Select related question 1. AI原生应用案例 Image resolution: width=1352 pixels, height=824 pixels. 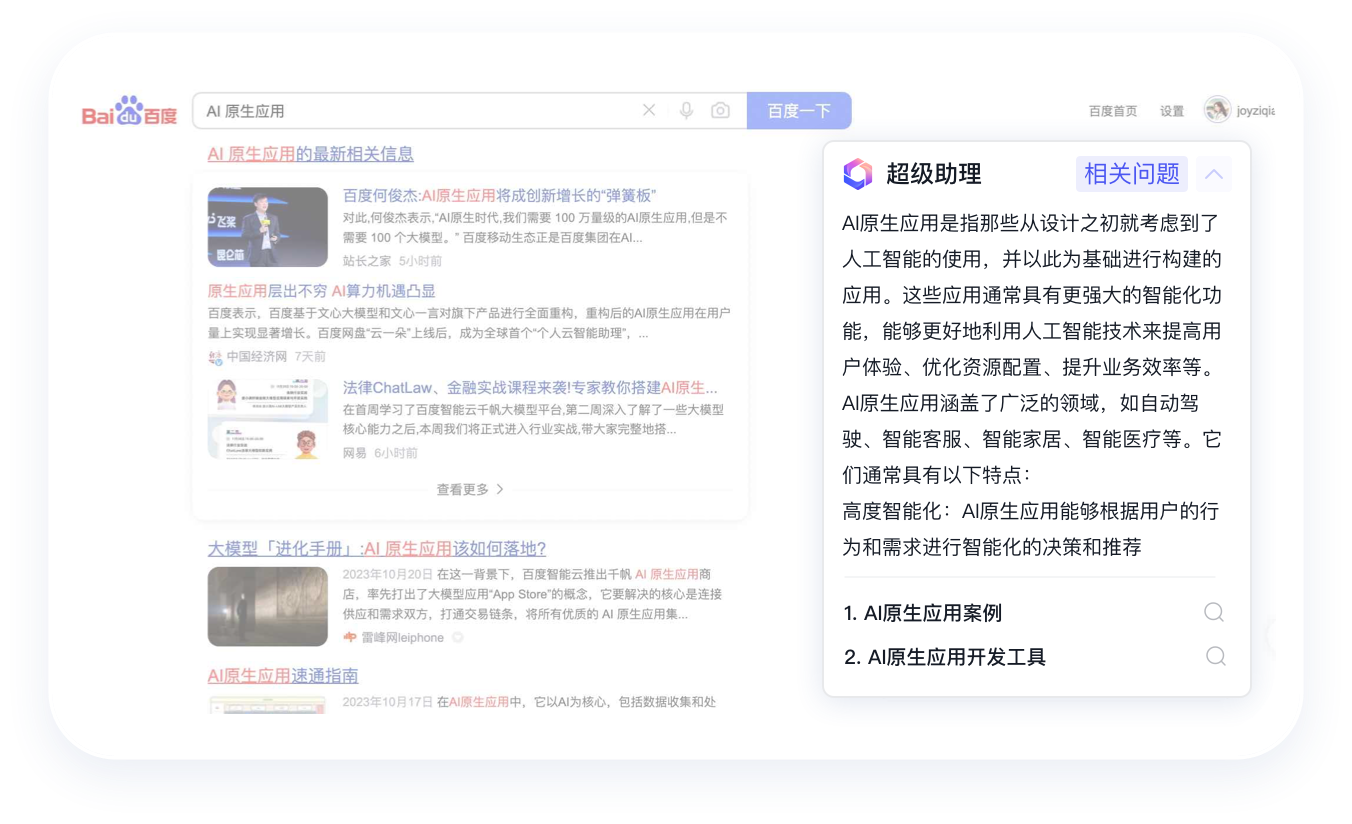pos(923,613)
